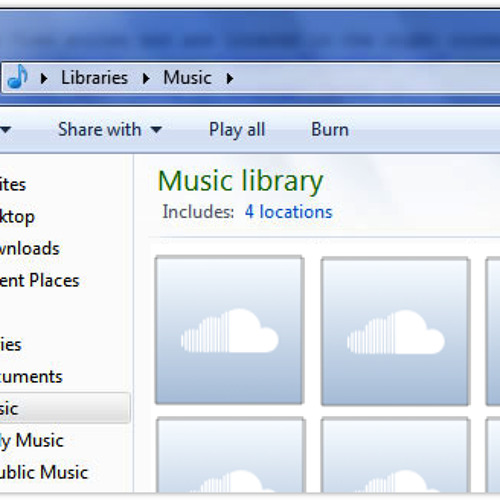Open the 4 locations link
Screen dimensions: 500x500
pos(289,212)
